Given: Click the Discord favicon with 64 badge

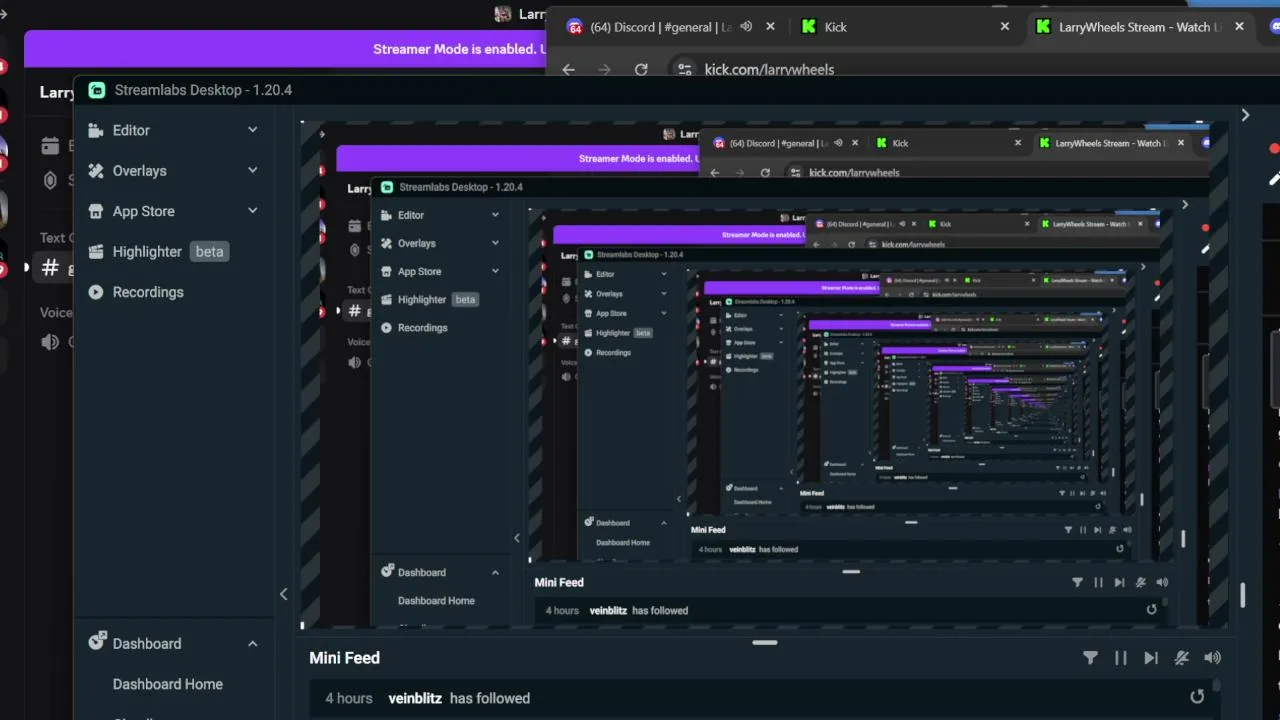Looking at the screenshot, I should pyautogui.click(x=575, y=27).
